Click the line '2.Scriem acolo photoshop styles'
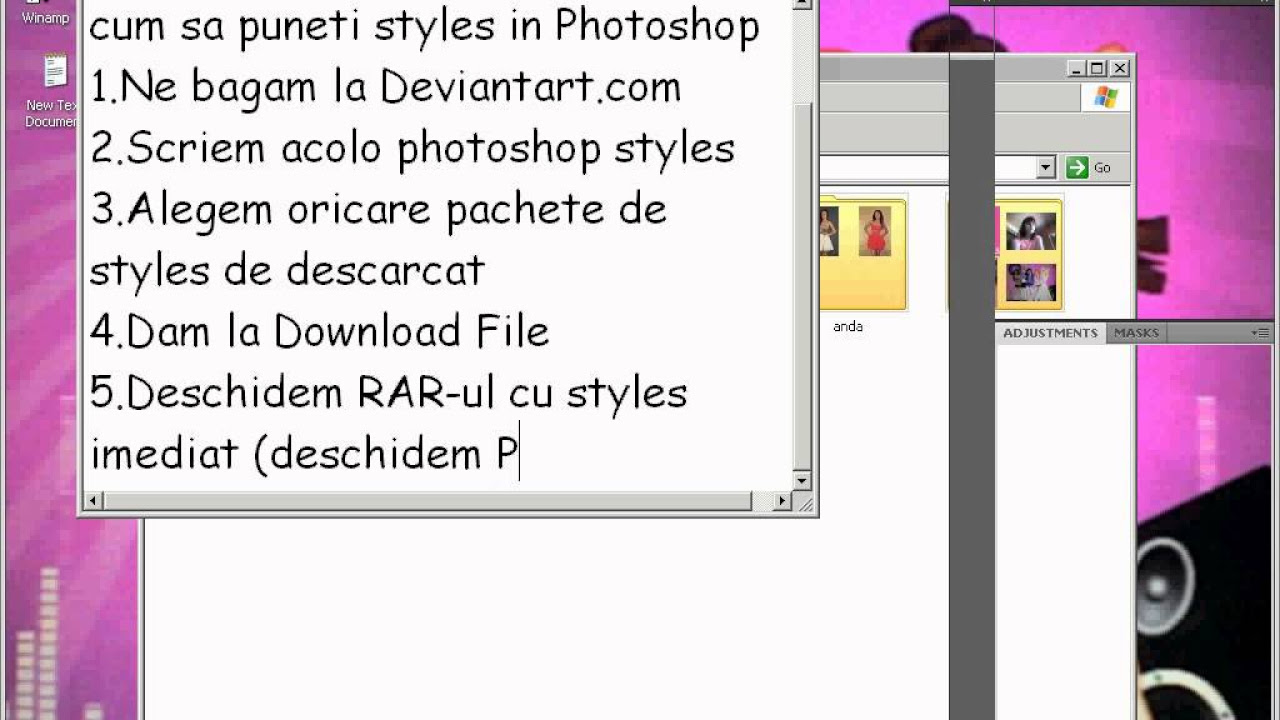Screen dimensions: 1280x720 [413, 148]
